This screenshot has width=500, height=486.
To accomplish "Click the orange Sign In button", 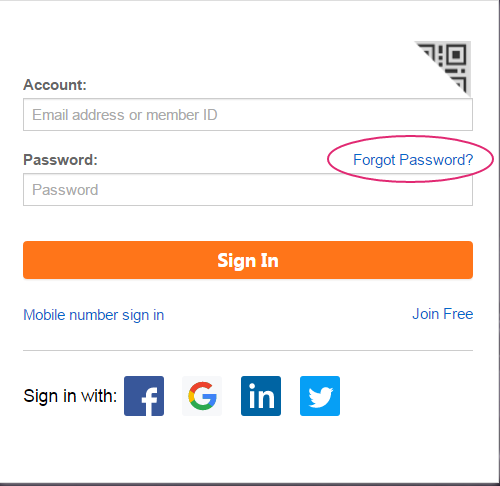I will point(248,260).
